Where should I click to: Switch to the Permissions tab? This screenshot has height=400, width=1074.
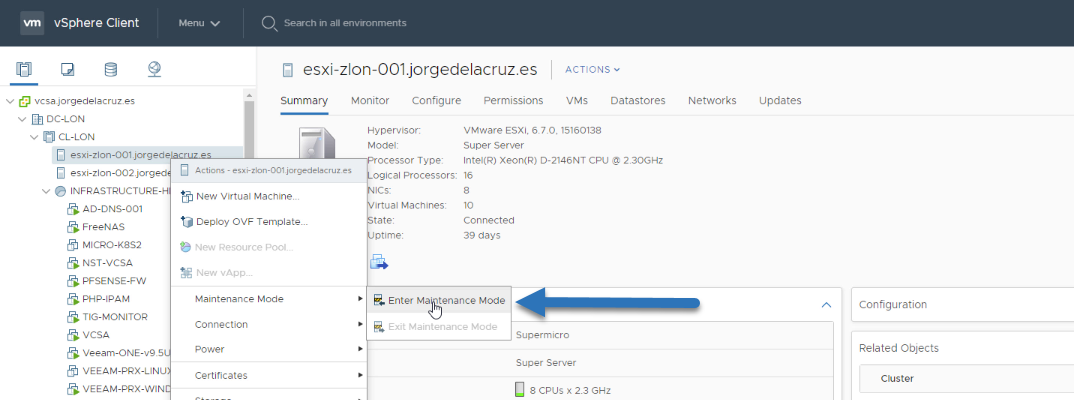[513, 101]
